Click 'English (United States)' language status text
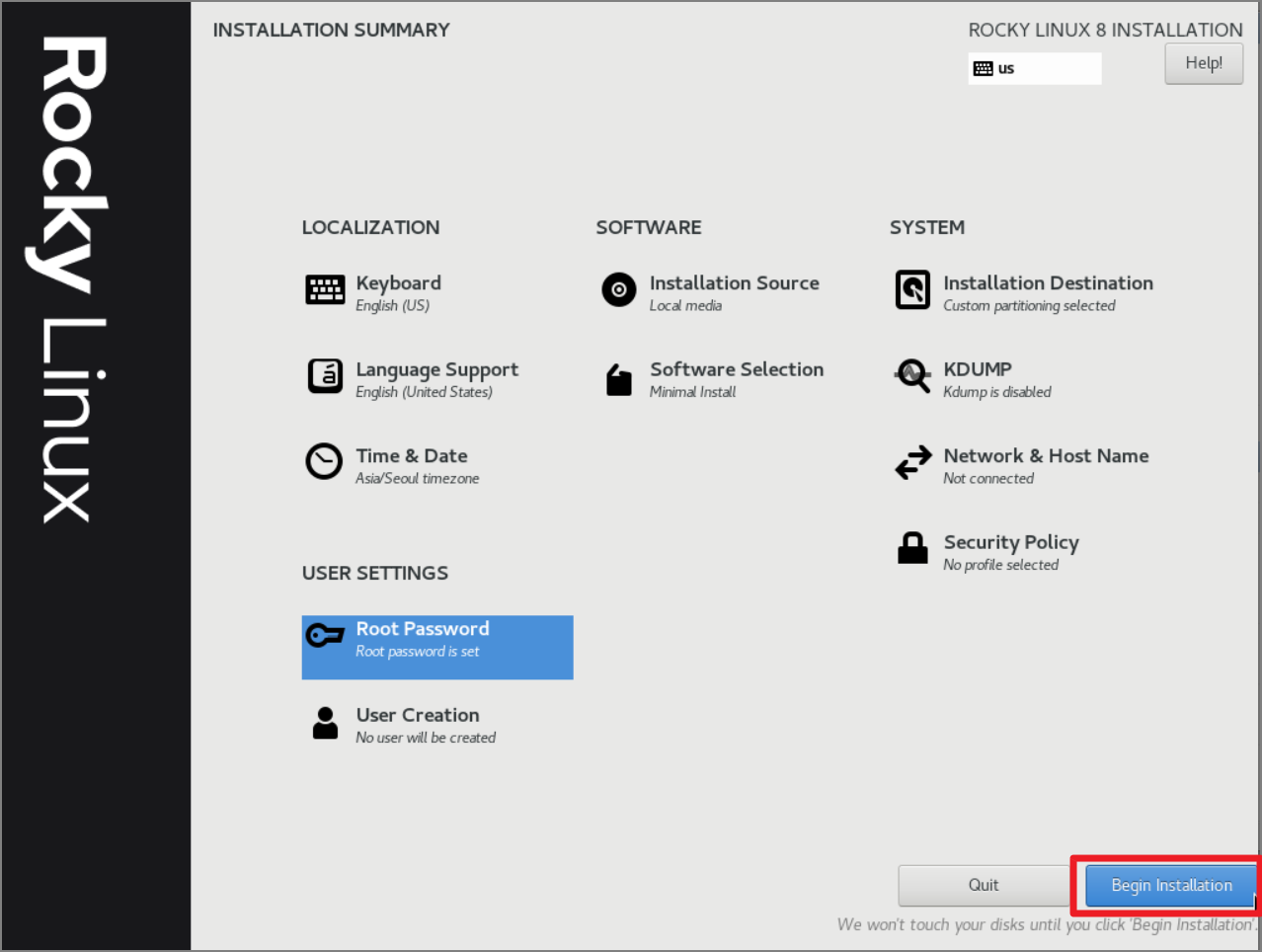The height and width of the screenshot is (952, 1262). 424,392
